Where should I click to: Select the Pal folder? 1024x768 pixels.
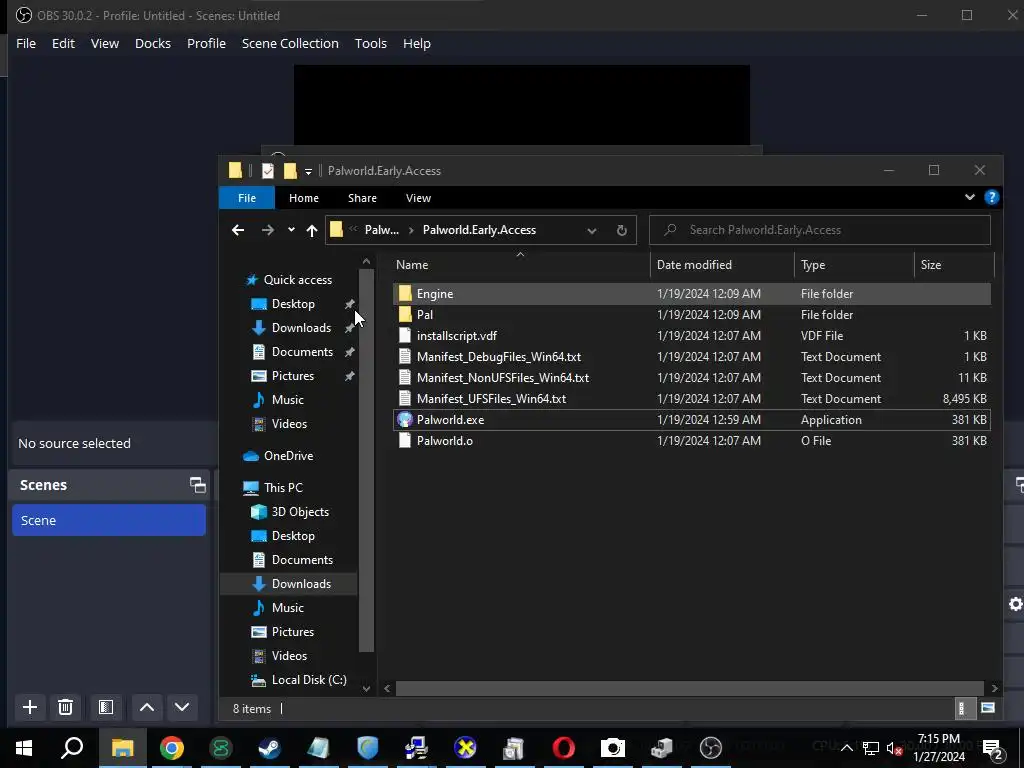[x=692, y=315]
